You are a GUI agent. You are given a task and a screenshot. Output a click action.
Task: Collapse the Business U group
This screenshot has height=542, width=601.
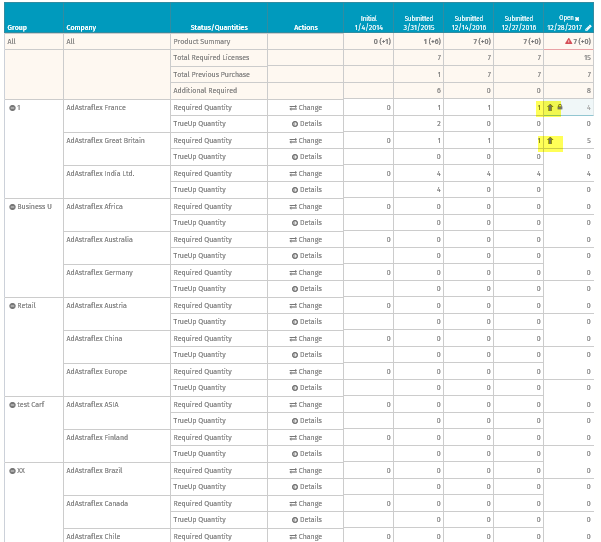(11, 207)
